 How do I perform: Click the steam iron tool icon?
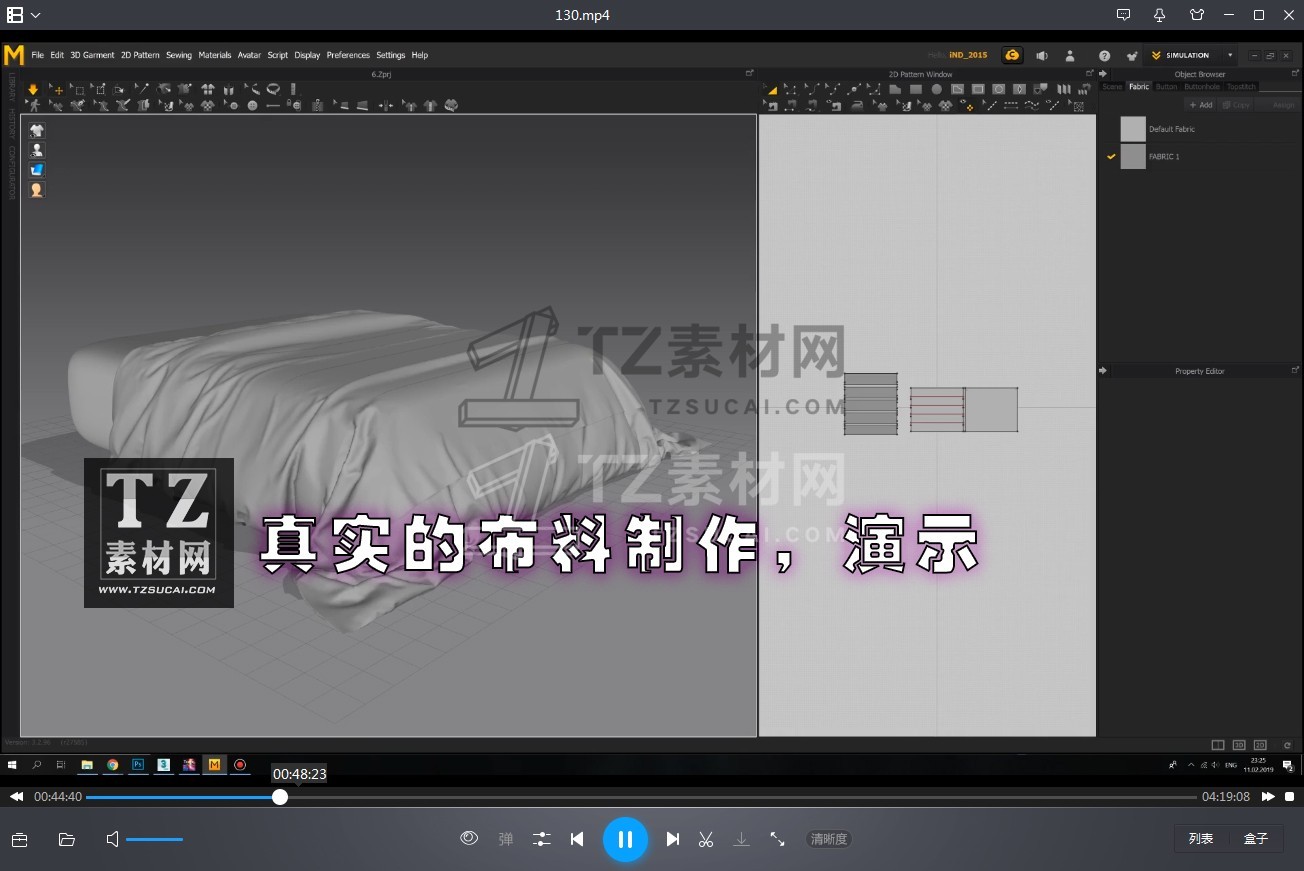click(858, 106)
